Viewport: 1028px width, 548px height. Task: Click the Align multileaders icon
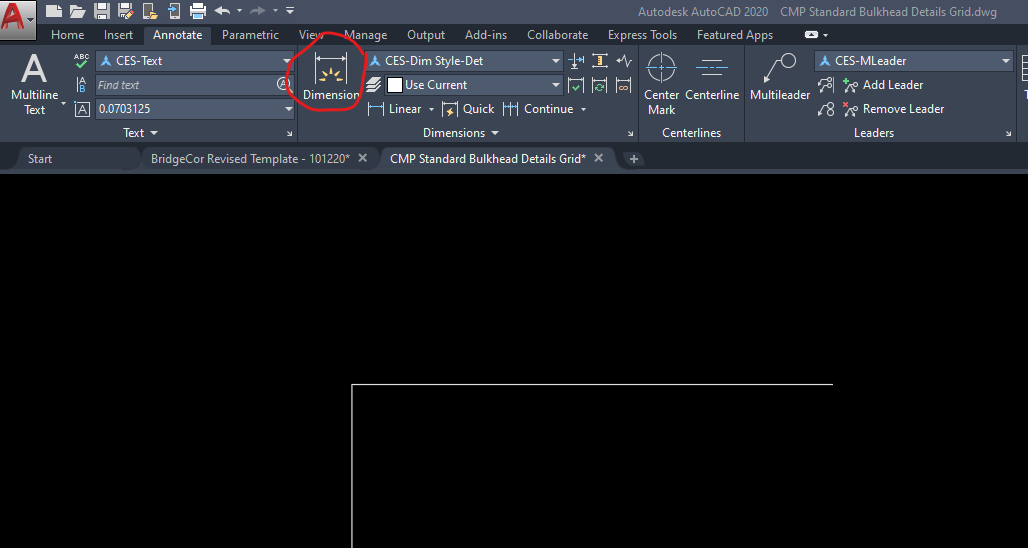pos(825,85)
